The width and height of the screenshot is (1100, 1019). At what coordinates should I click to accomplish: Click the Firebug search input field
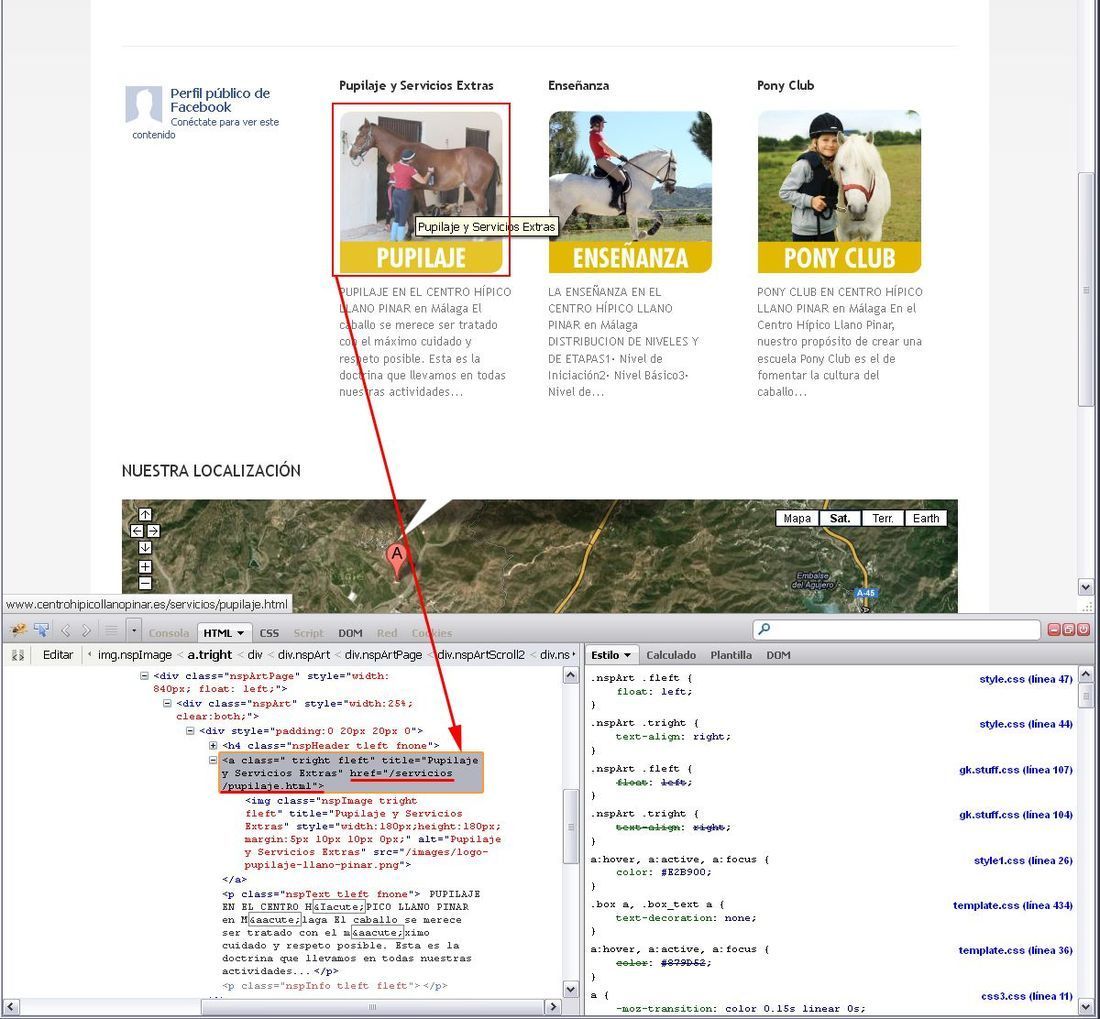pyautogui.click(x=897, y=629)
